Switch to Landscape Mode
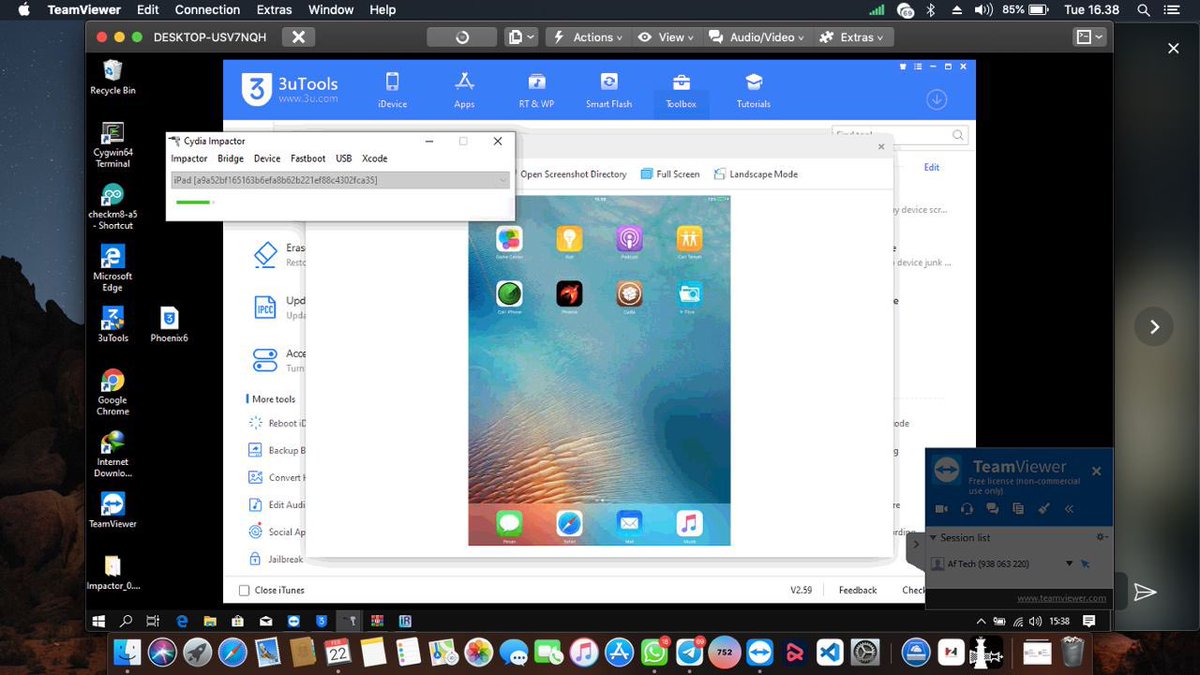The image size is (1200, 675). coord(755,174)
